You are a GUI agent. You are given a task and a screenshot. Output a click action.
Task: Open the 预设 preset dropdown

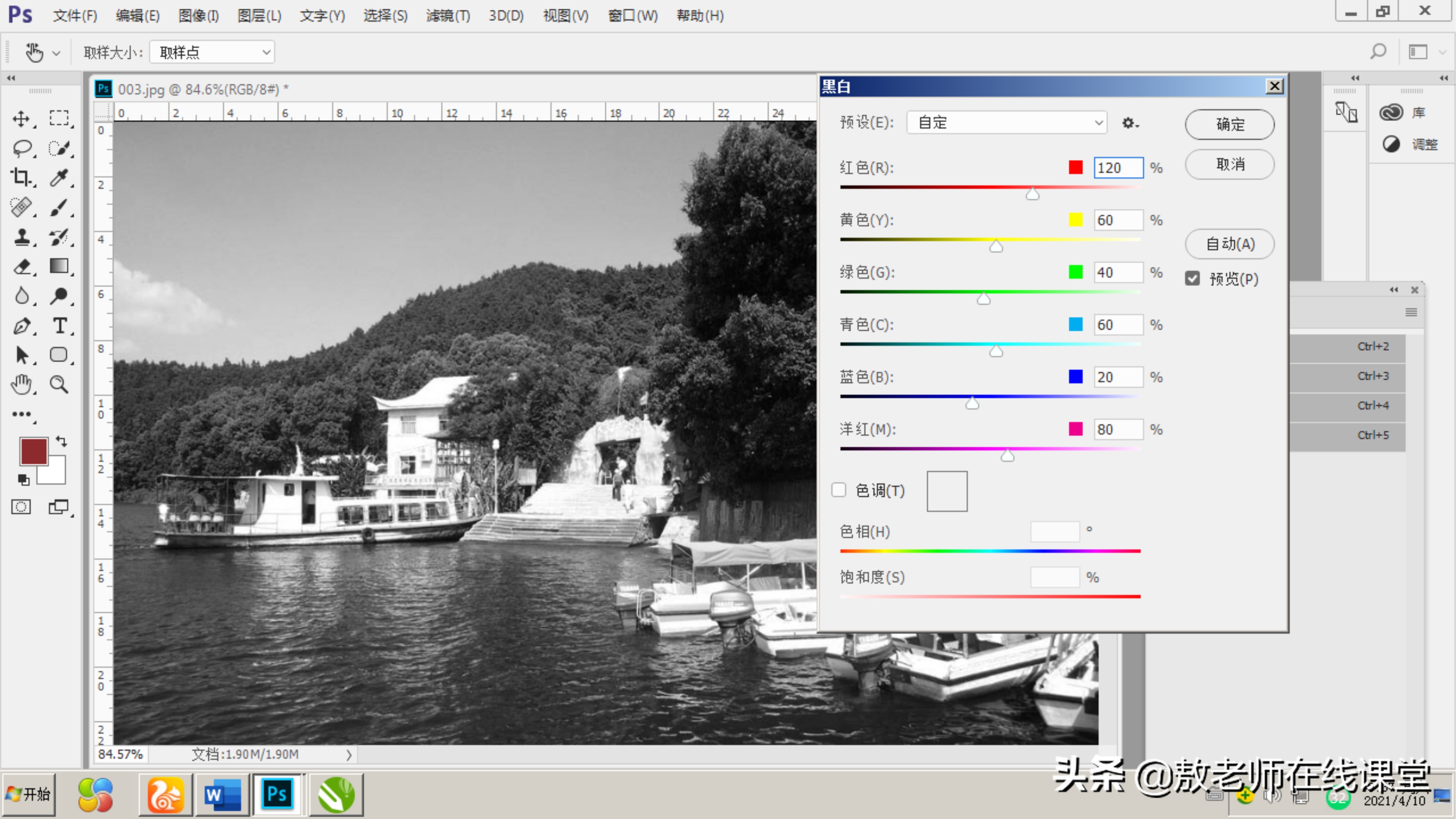1007,123
